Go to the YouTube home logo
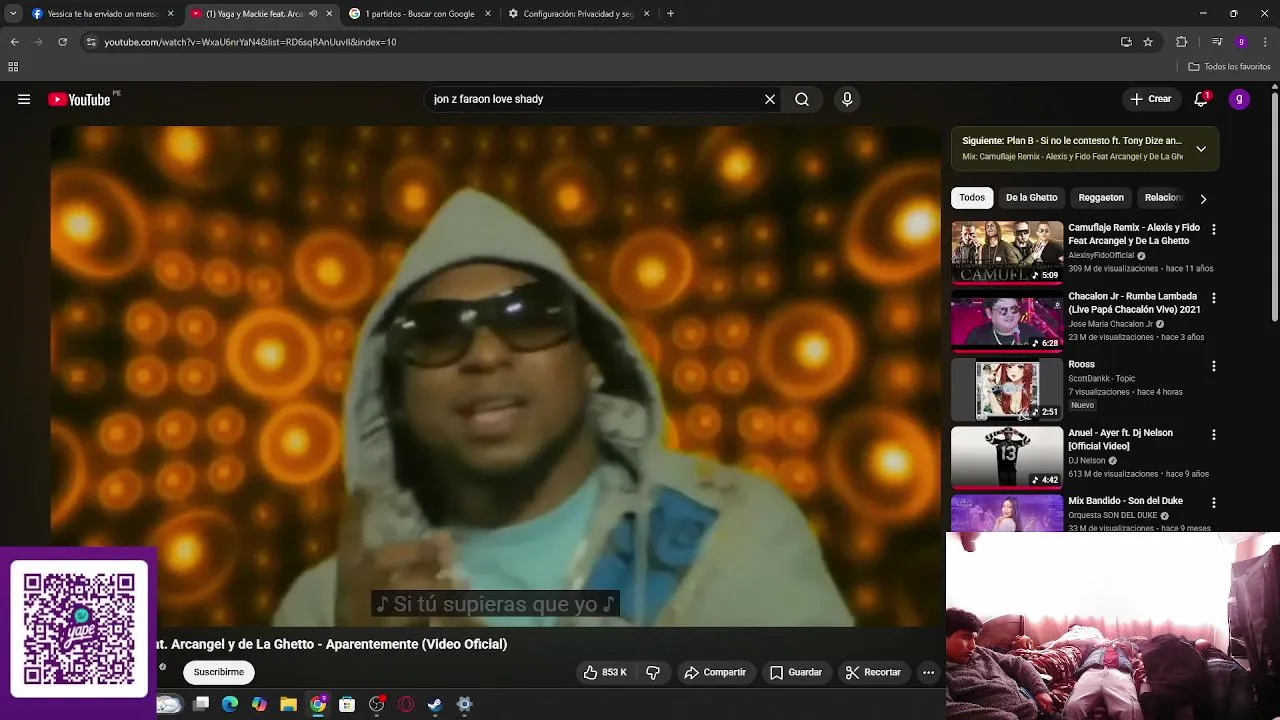This screenshot has height=720, width=1280. pos(79,99)
